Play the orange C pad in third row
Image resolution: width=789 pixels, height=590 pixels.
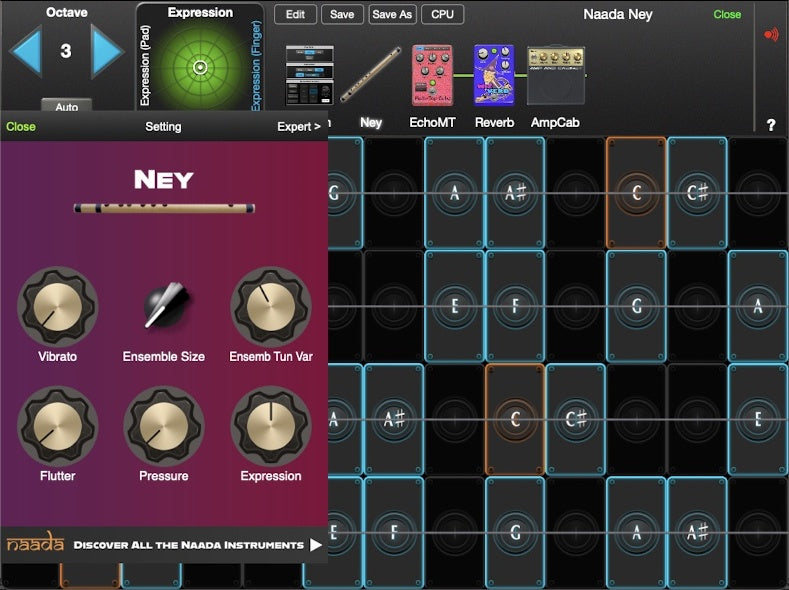515,419
